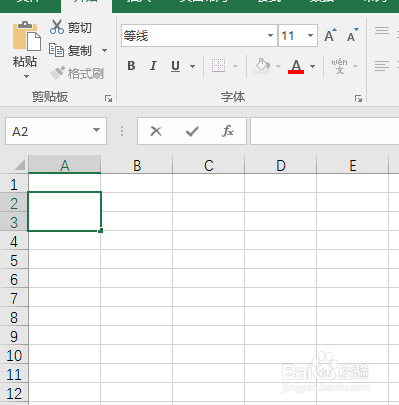Open the Paste options arrow below 粘贴
The width and height of the screenshot is (399, 405).
26,76
